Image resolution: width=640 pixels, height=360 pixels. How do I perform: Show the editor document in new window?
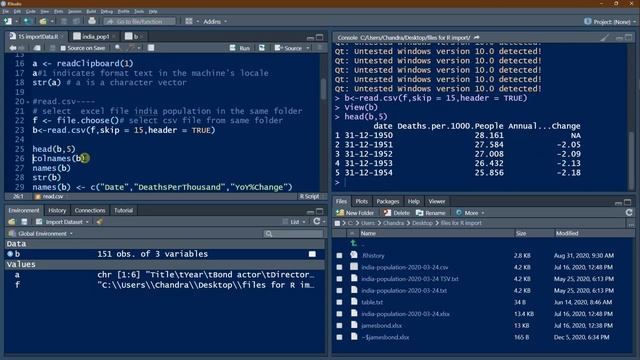[x=37, y=48]
